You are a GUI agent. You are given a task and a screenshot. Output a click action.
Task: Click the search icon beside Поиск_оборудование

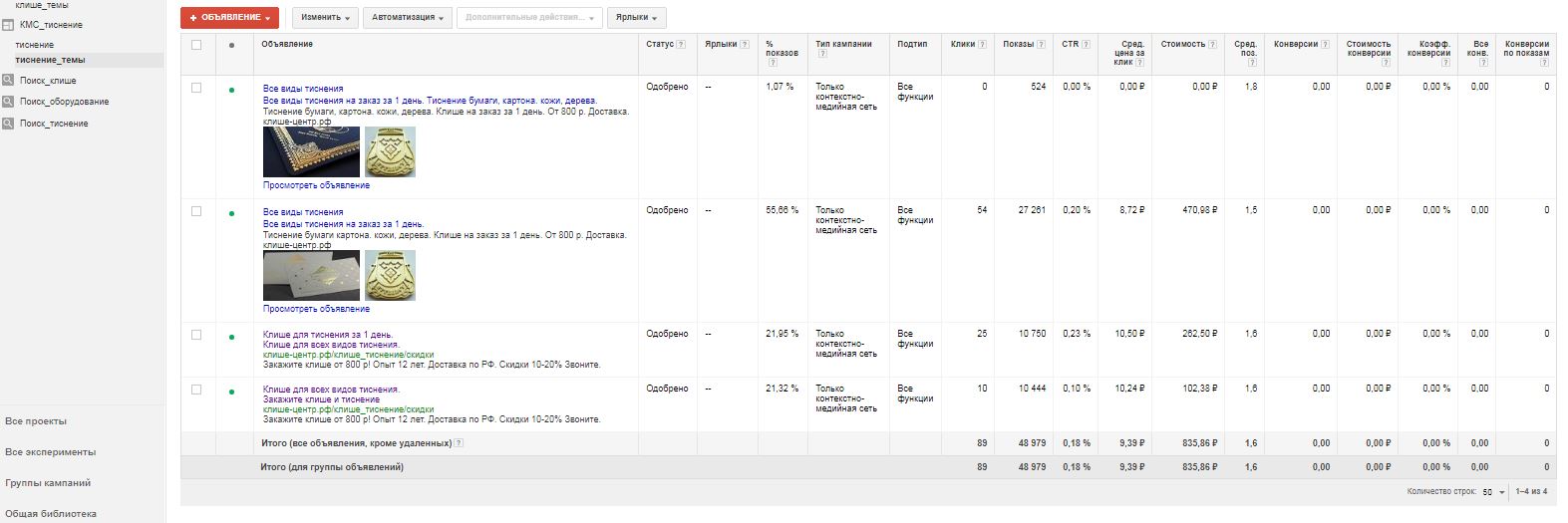click(7, 102)
